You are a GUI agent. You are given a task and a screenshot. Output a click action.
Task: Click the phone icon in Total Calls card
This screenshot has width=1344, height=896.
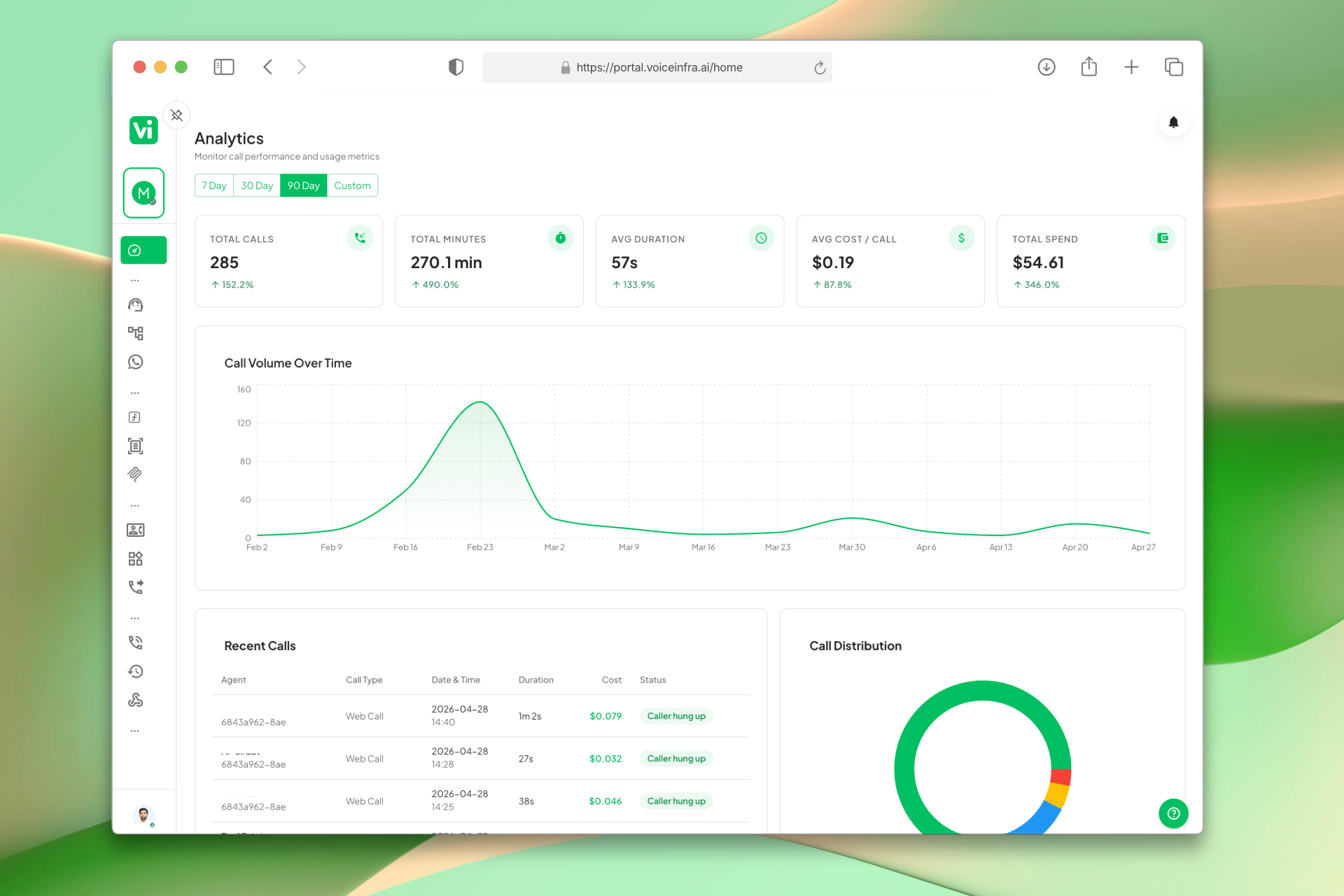(360, 238)
